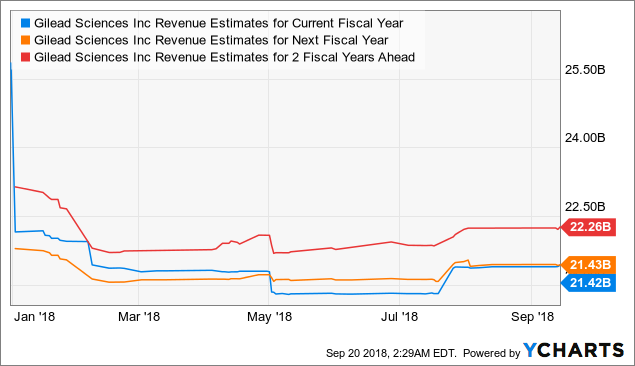Click the 22.50B y-axis label
The height and width of the screenshot is (366, 635).
pos(585,207)
